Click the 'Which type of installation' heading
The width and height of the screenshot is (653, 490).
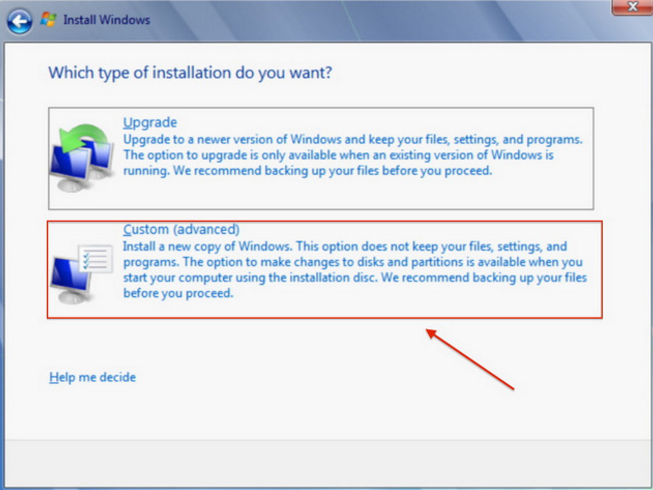click(190, 73)
